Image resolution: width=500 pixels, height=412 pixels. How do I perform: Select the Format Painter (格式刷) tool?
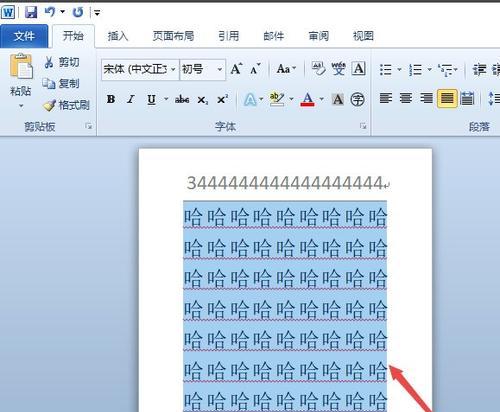[66, 105]
